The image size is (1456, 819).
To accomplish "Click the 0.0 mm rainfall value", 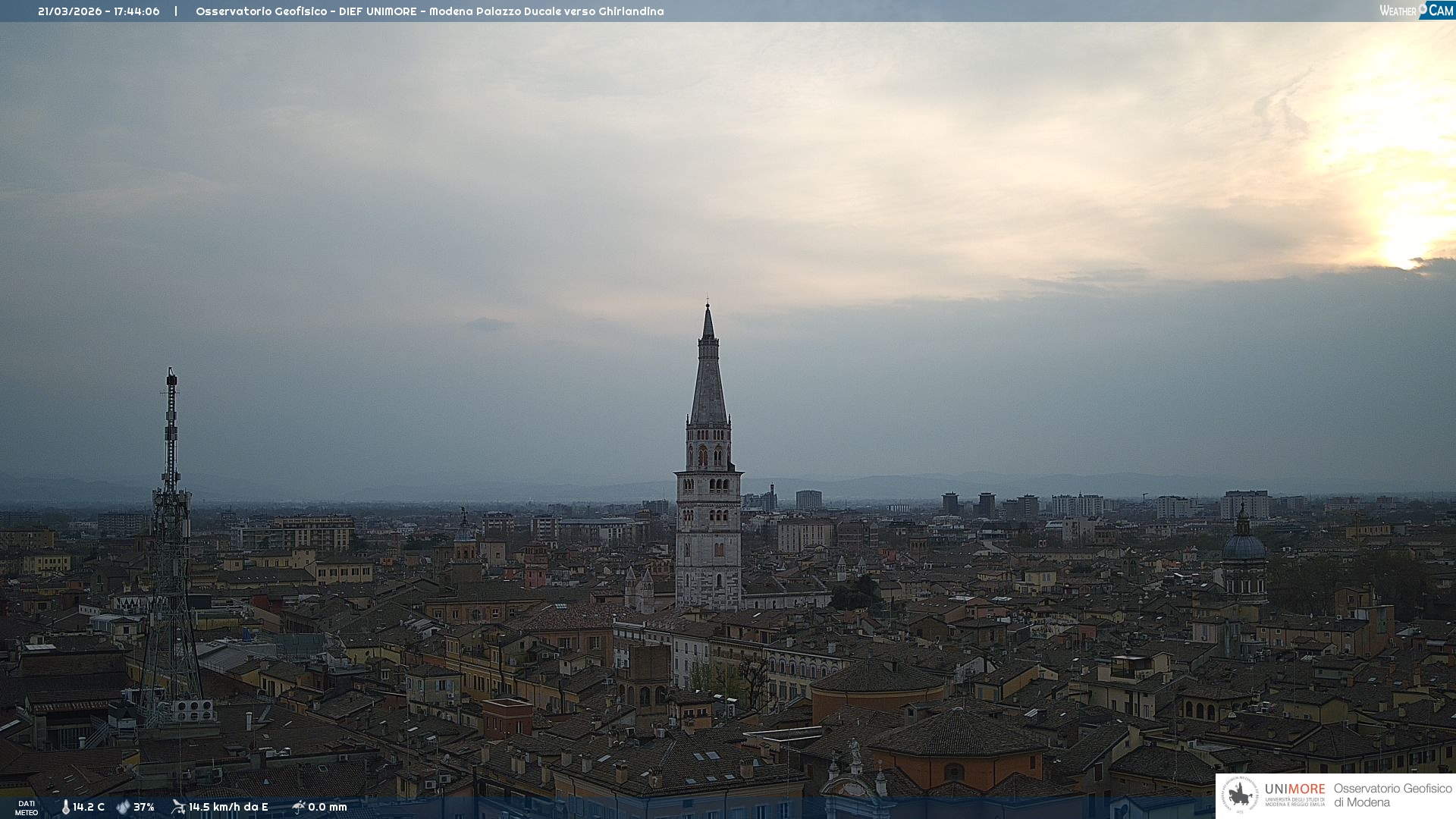I will 328,808.
